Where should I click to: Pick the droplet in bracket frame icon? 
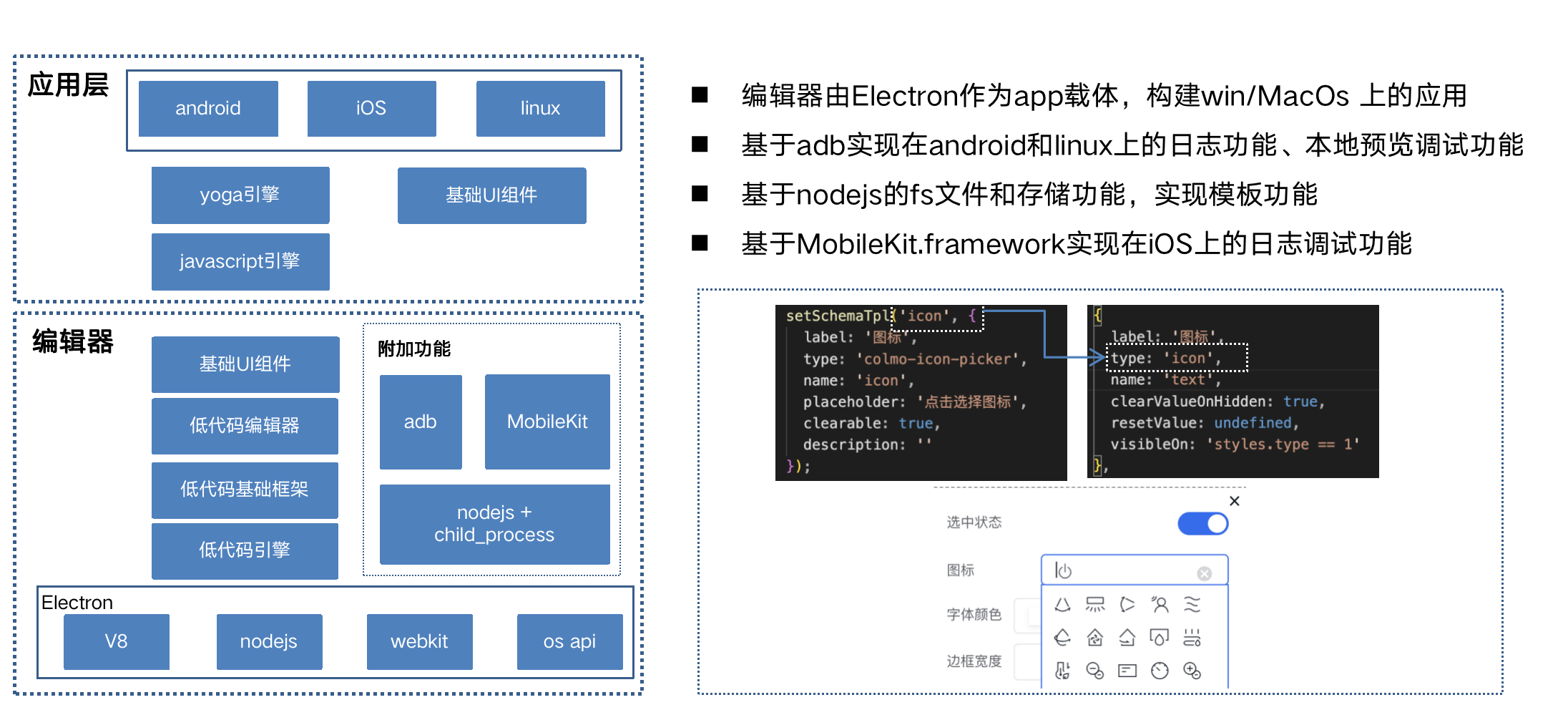click(1160, 637)
